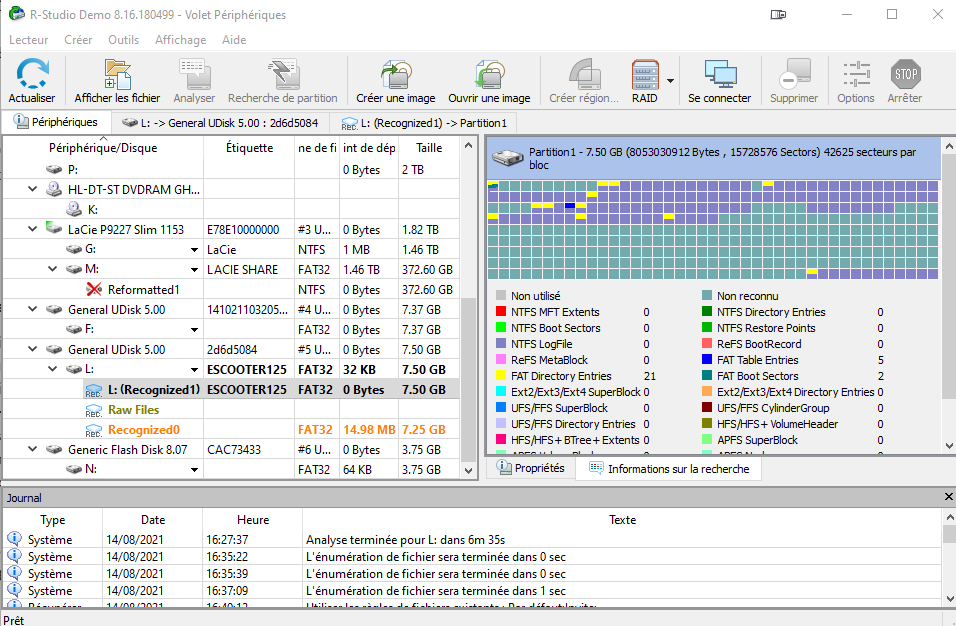
Task: Click the Arrêter stop icon
Action: (x=905, y=74)
